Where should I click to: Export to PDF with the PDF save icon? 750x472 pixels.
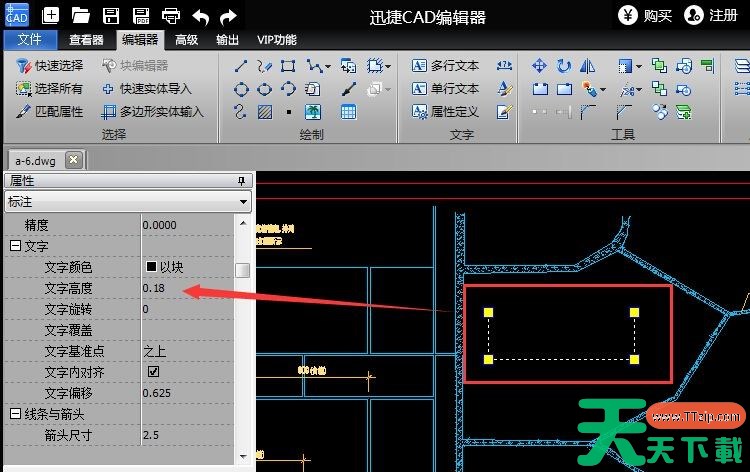tap(141, 16)
